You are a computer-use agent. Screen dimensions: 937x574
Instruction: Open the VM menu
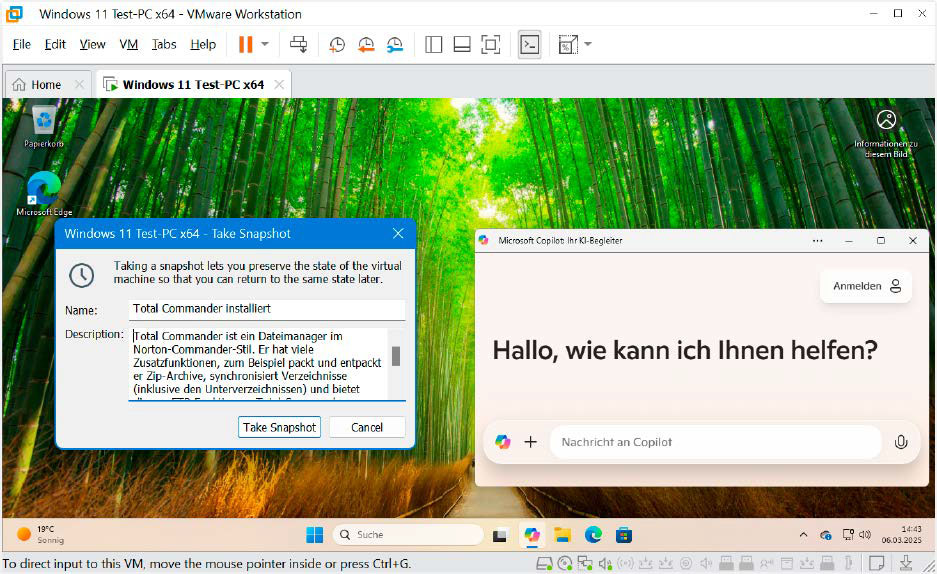[x=128, y=44]
